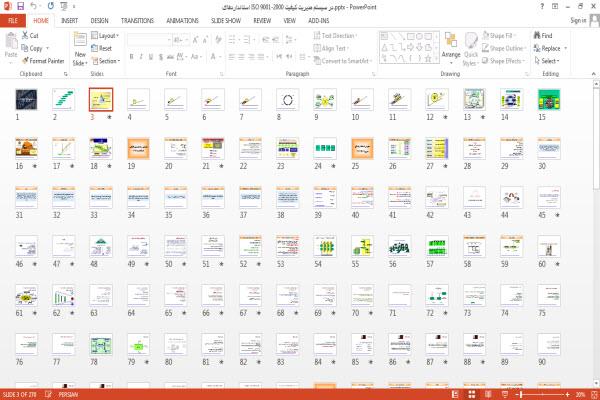This screenshot has width=600, height=400.
Task: Open Quick Styles gallery
Action: pos(471,49)
